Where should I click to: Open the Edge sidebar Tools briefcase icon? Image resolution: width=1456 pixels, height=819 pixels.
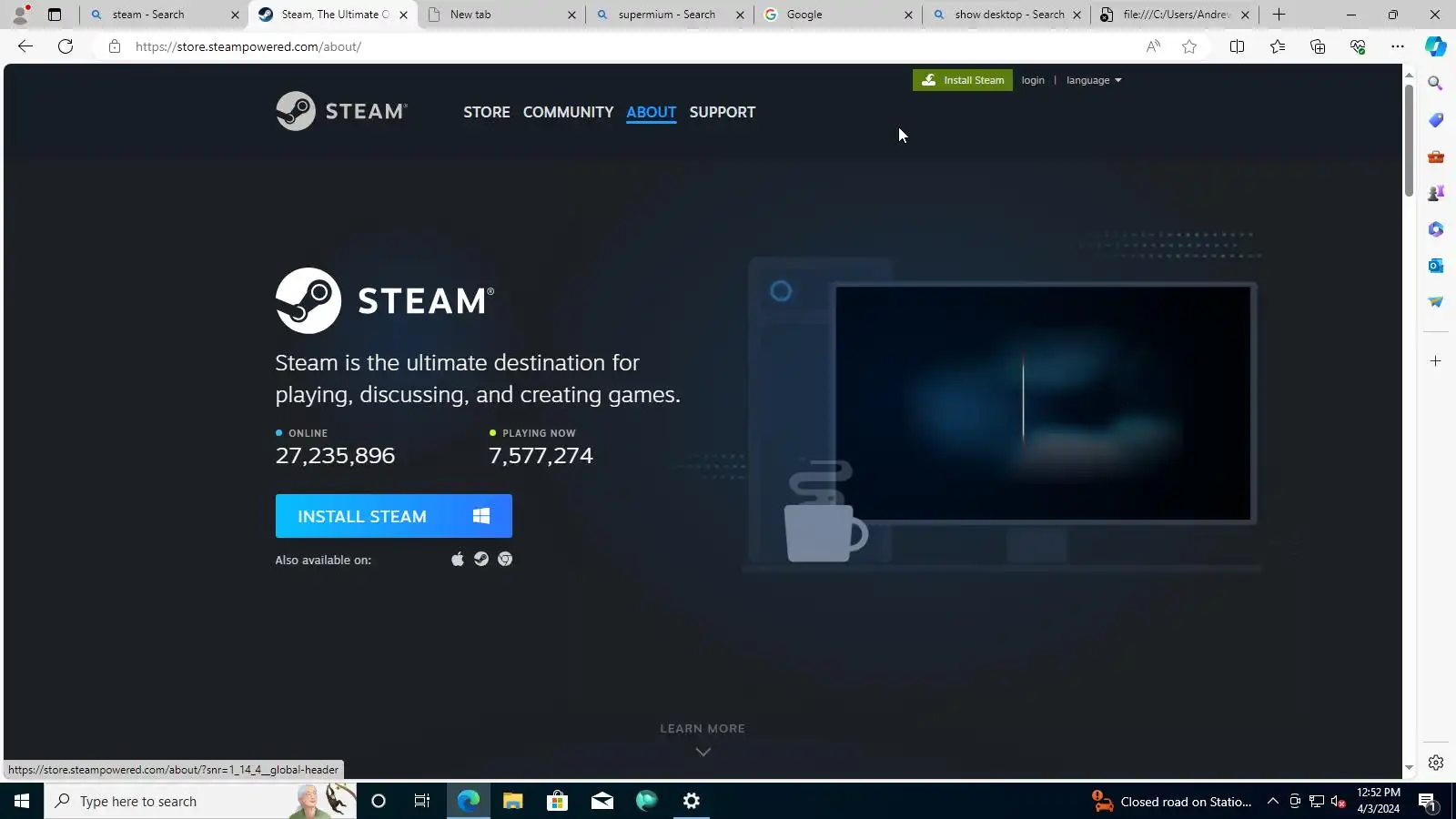click(x=1436, y=157)
